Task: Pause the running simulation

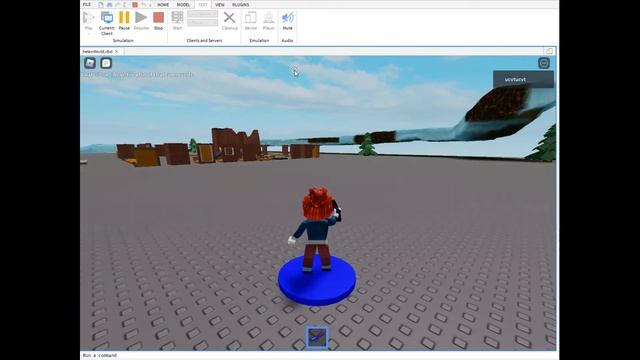Action: coord(124,20)
